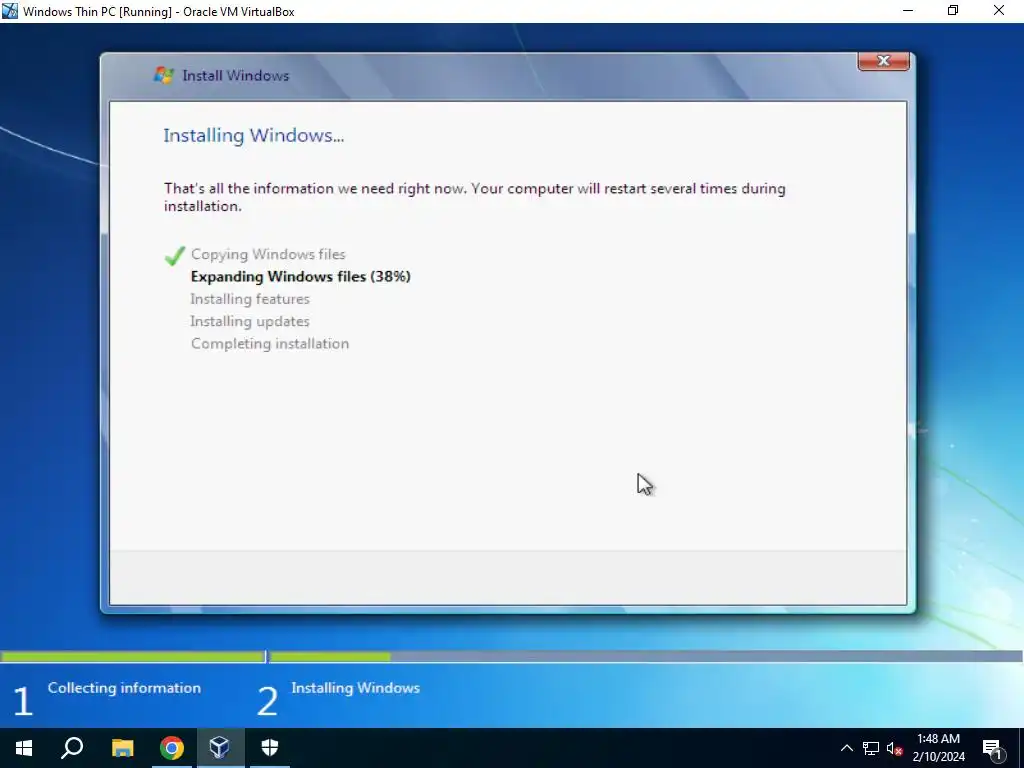Open Windows Security shield in the taskbar

coord(270,748)
